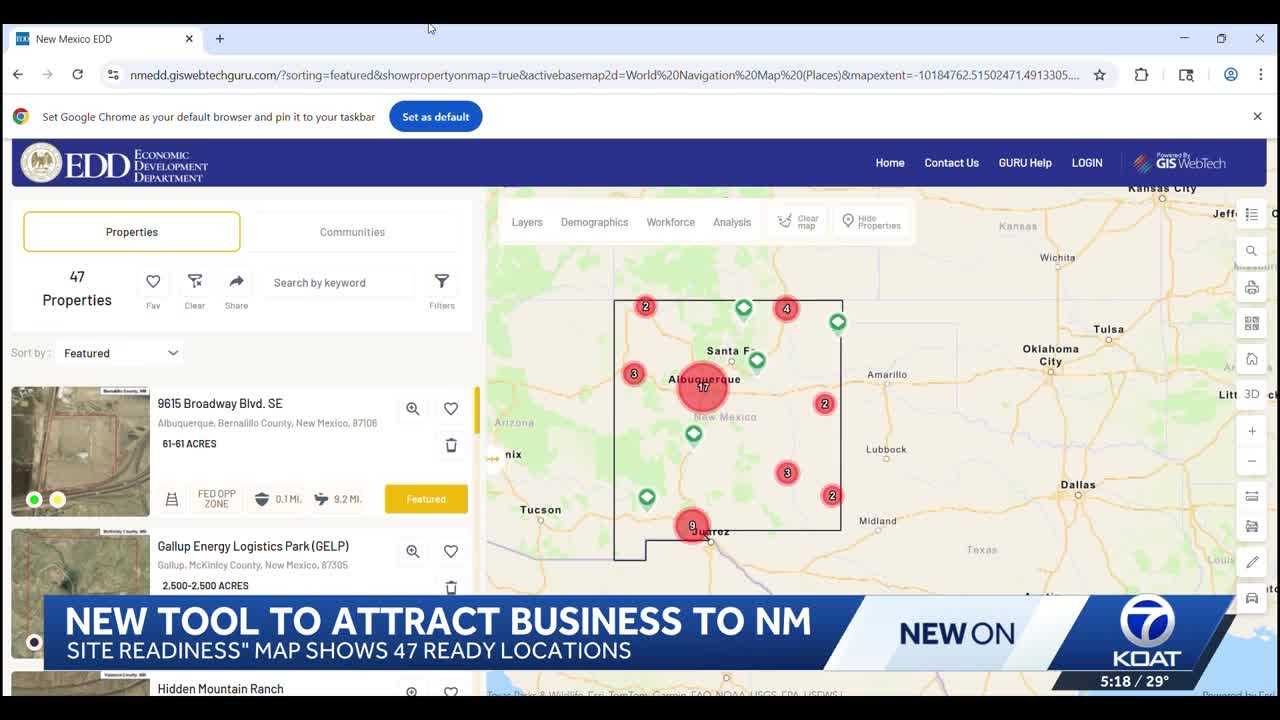Open the magnifier zoom tool for 9615 Broadway

(412, 408)
